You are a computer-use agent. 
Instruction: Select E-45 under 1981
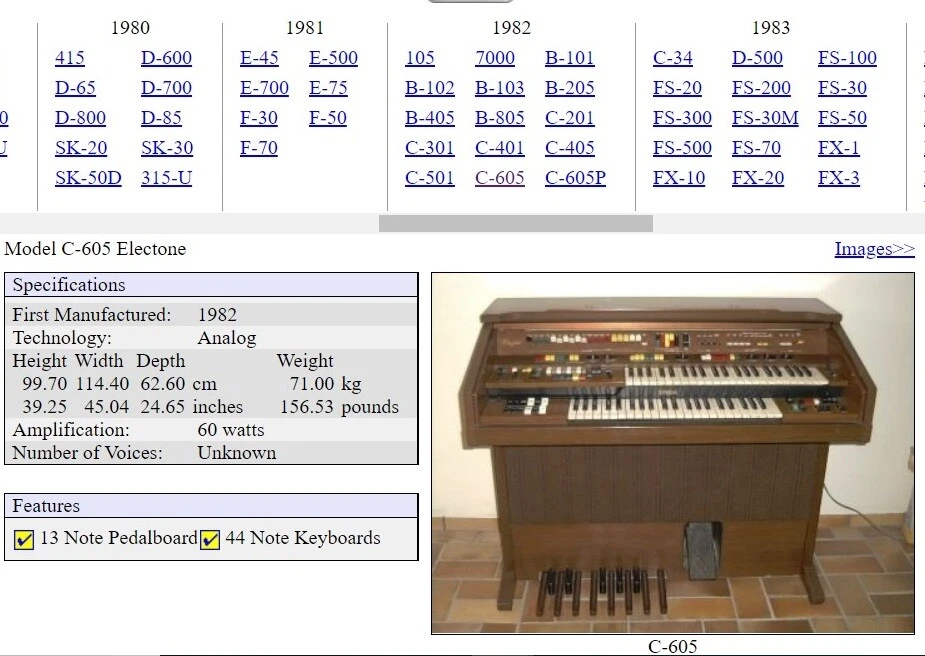click(x=260, y=58)
